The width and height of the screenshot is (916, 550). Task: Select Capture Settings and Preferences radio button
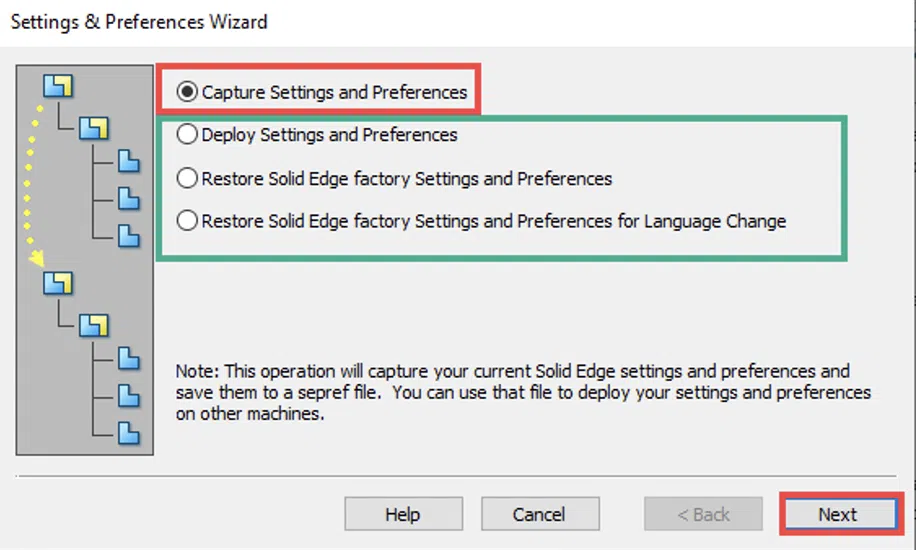point(187,92)
